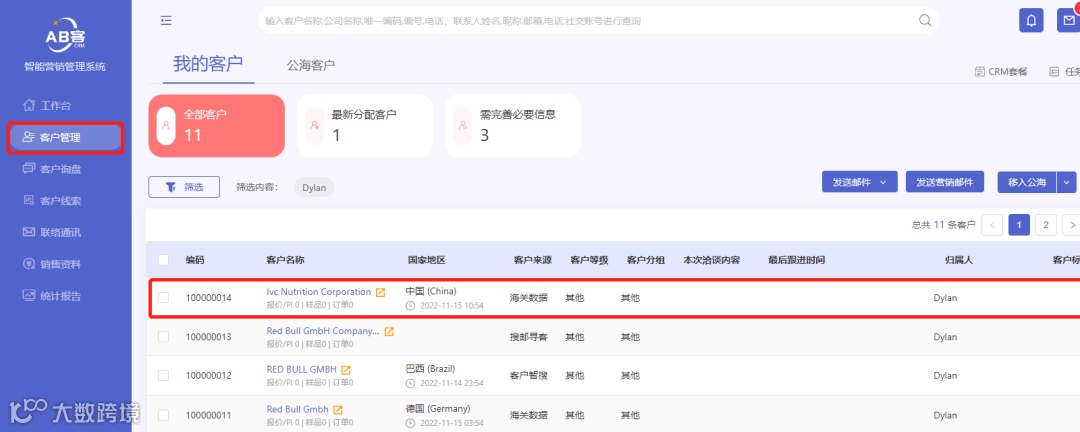Screen dimensions: 1080x432
Task: Click the 编码 column header
Action: tap(195, 260)
